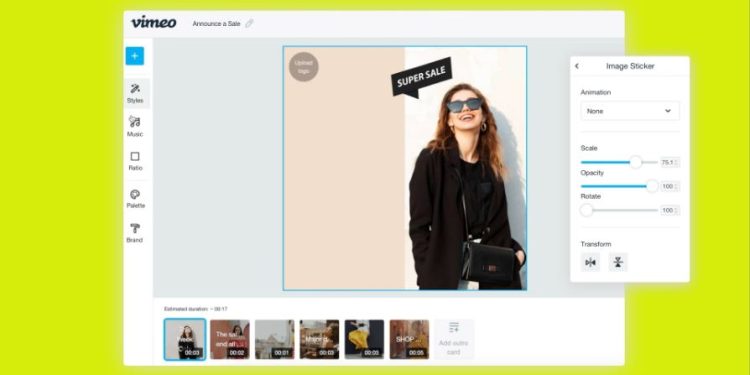Select the second scene thumbnail lasting 00:02
750x375 pixels.
pos(230,340)
